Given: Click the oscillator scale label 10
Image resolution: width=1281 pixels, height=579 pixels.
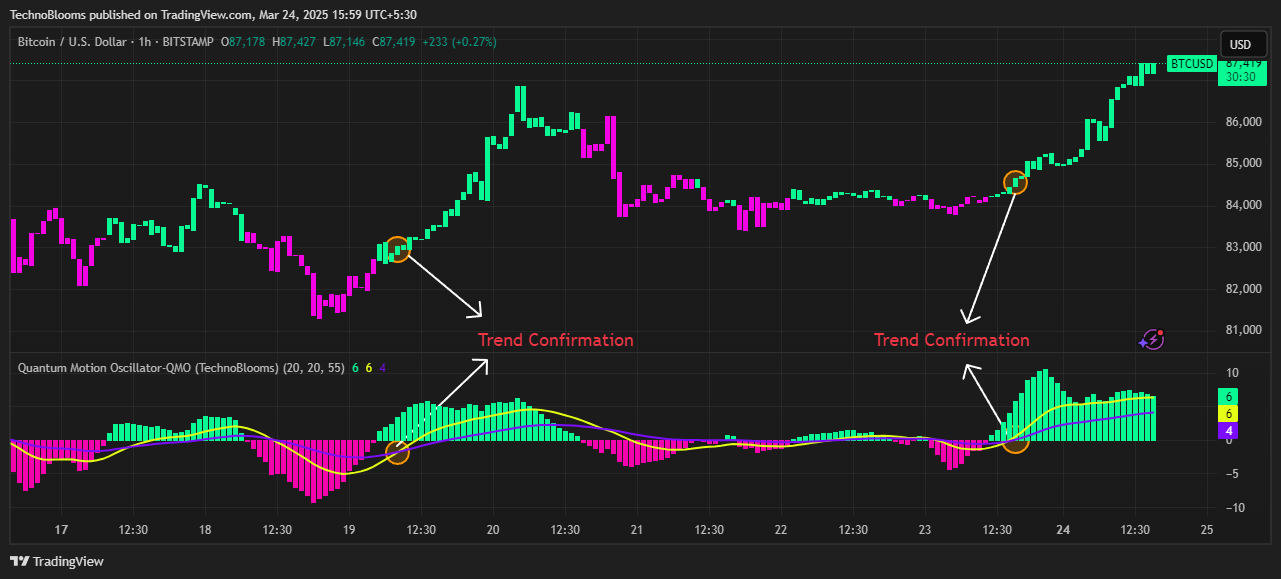Looking at the screenshot, I should (1232, 373).
